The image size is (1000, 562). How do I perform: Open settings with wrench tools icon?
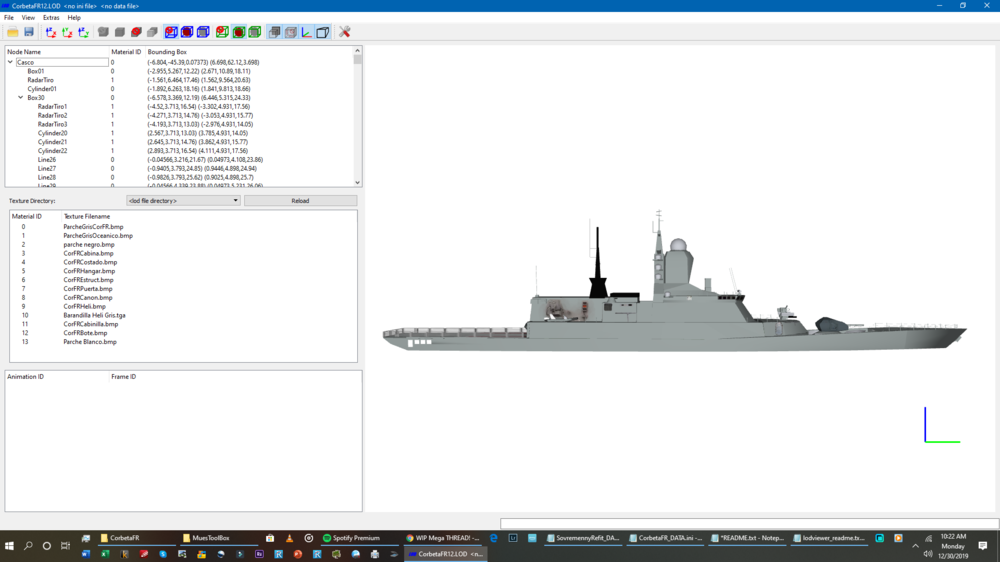click(344, 32)
